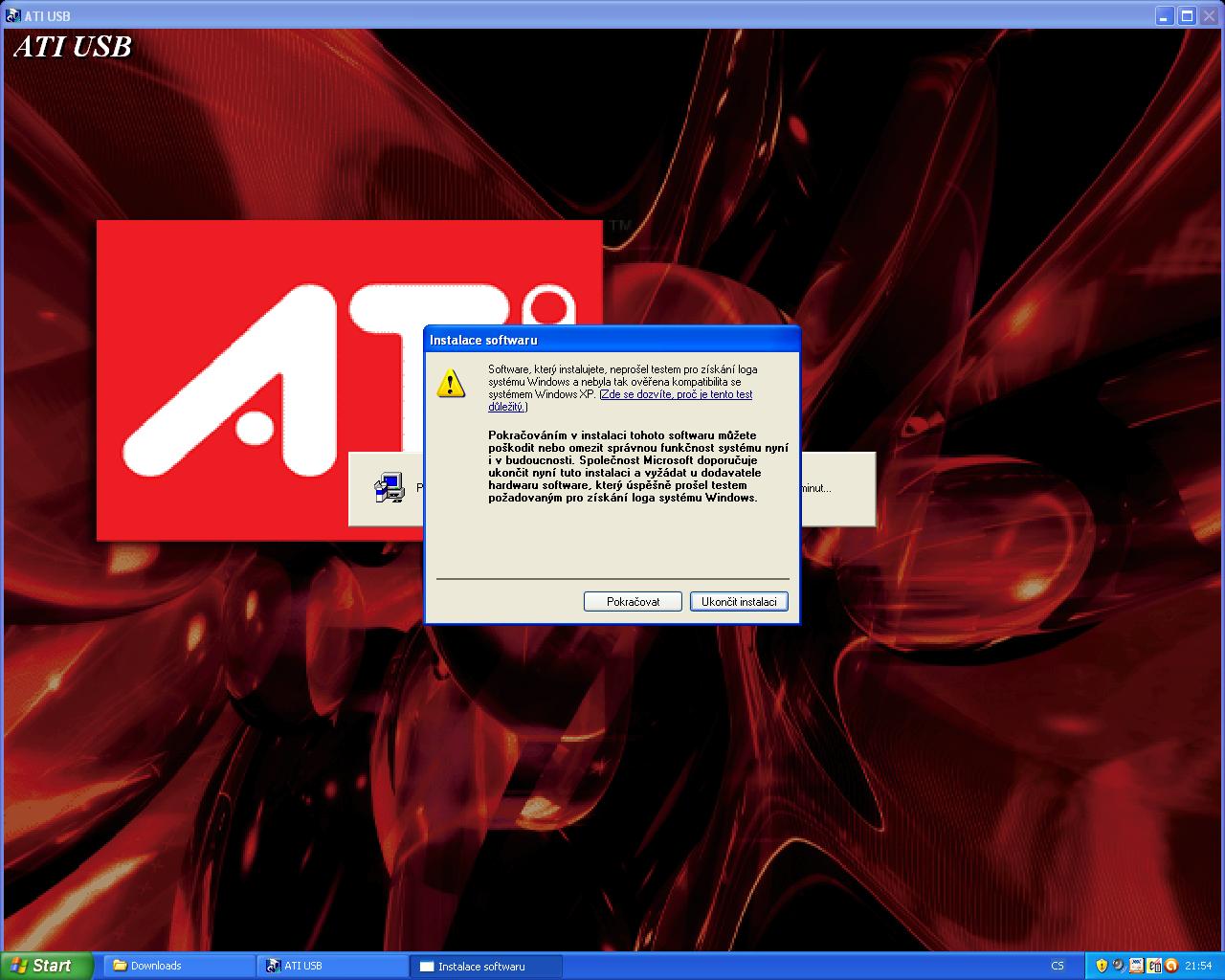
Task: Click the orange round tray icon
Action: click(1170, 966)
